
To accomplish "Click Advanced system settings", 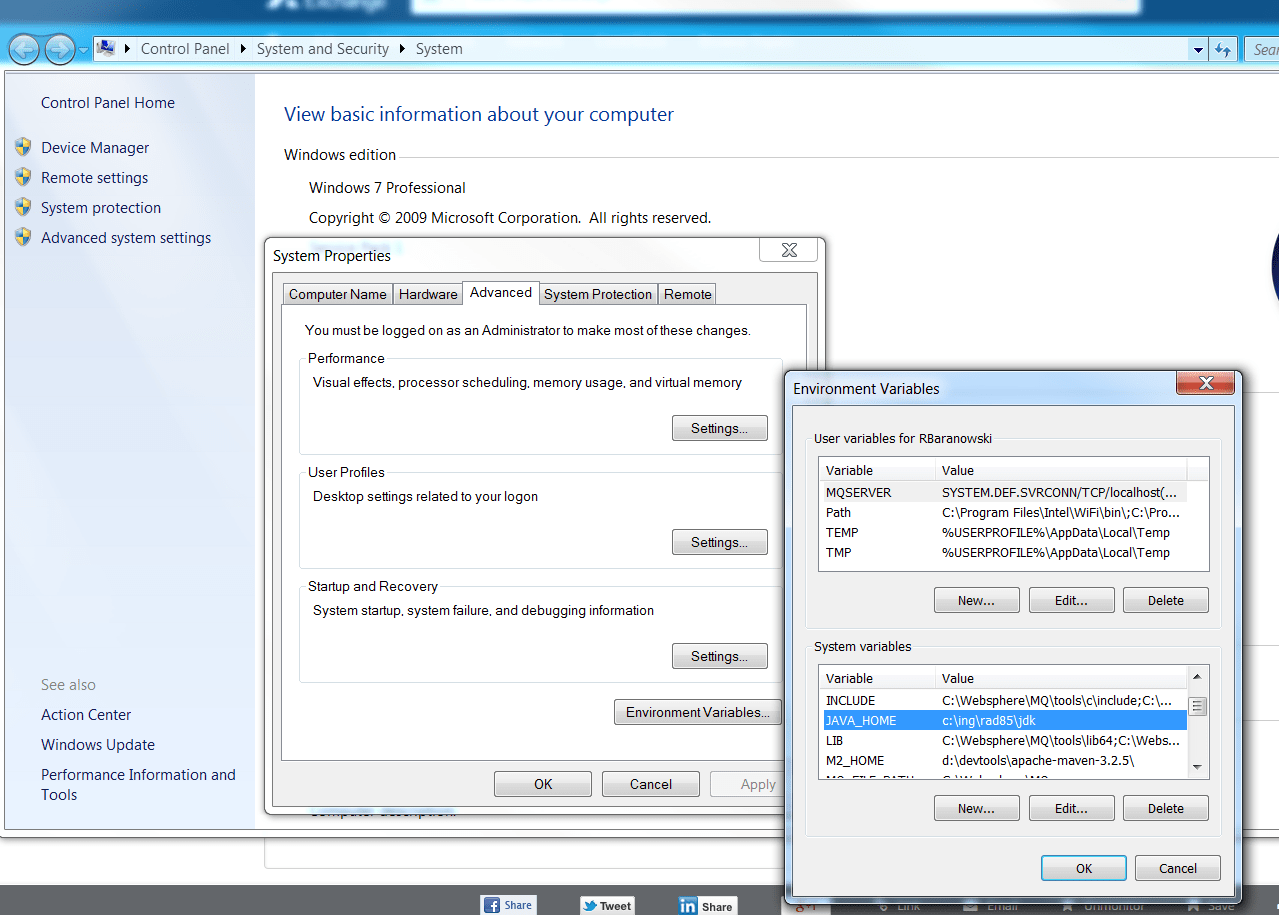I will (x=125, y=237).
